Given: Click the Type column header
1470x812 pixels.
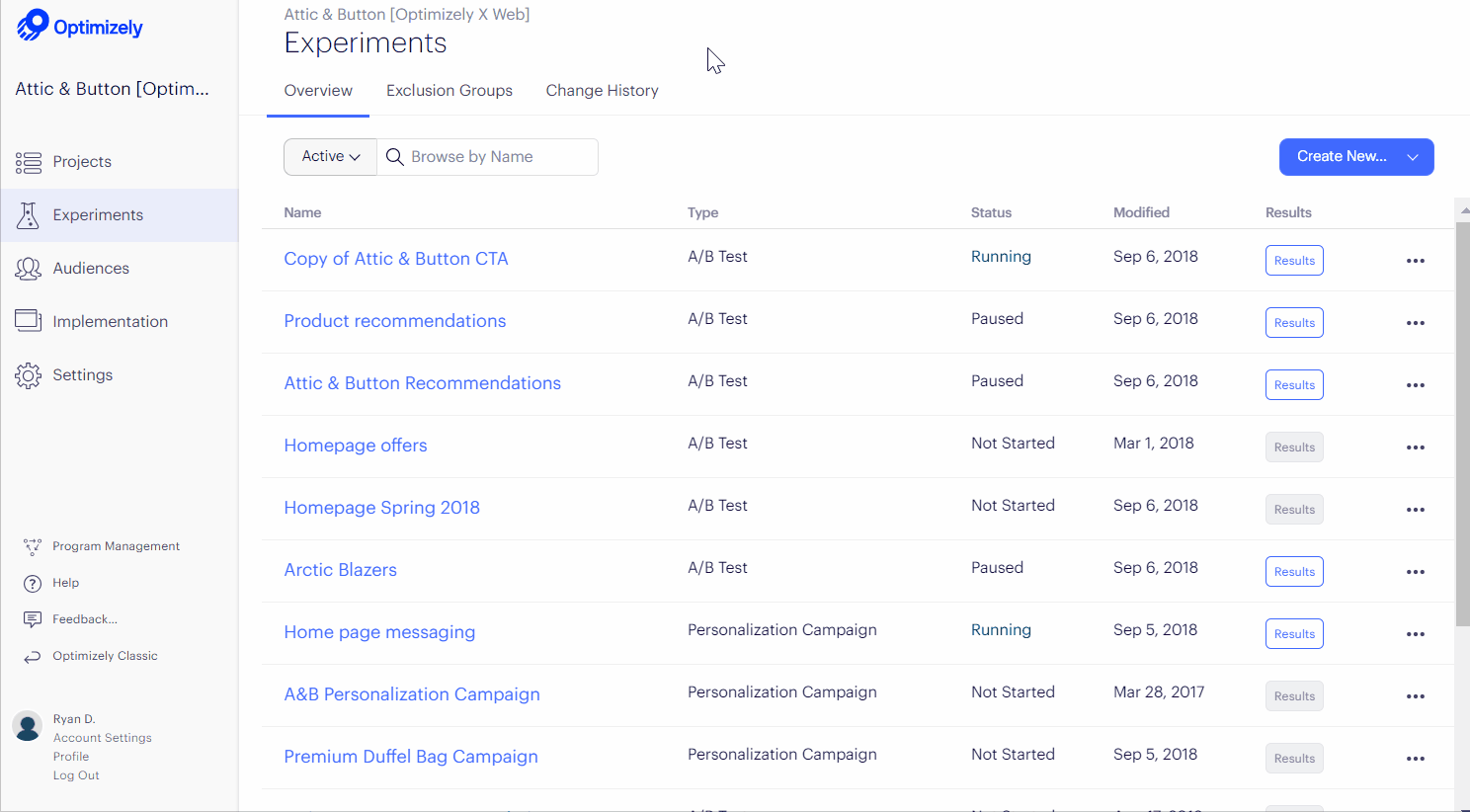Looking at the screenshot, I should [703, 212].
